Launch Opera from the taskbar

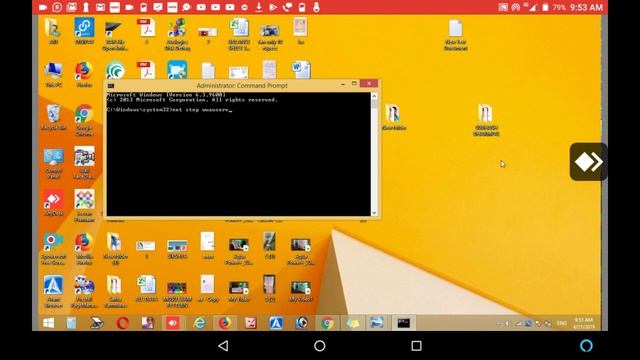pos(122,323)
